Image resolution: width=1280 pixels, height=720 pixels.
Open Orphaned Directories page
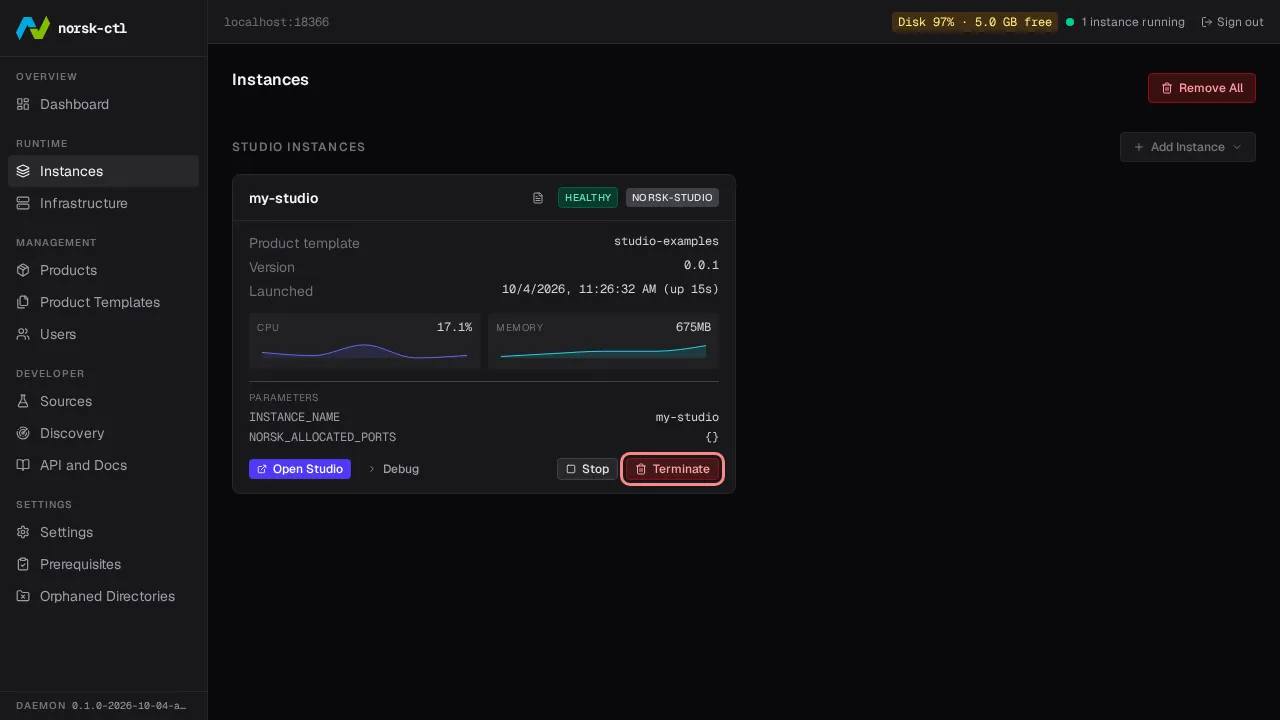pyautogui.click(x=103, y=596)
